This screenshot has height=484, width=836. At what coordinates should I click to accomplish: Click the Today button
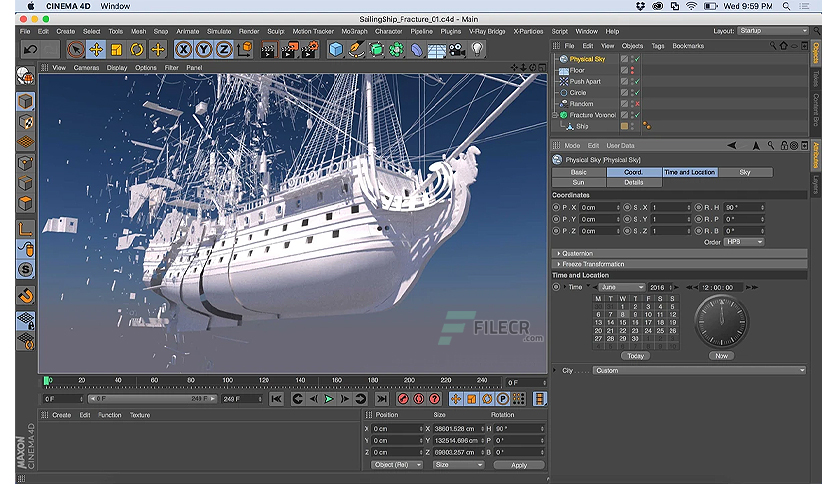pyautogui.click(x=636, y=356)
